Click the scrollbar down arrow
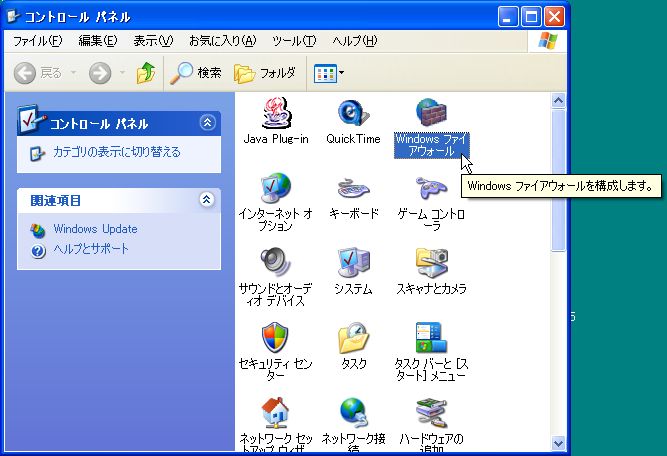667x456 pixels. (558, 443)
